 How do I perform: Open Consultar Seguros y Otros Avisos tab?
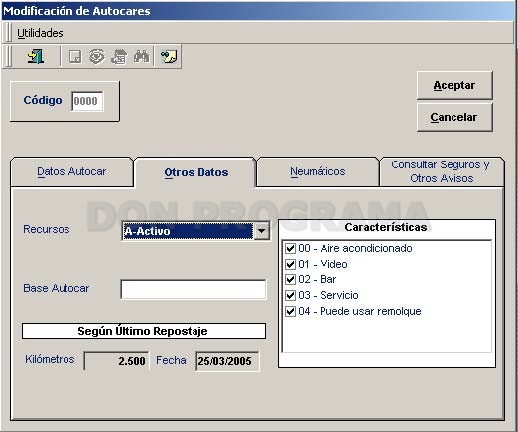coord(441,171)
